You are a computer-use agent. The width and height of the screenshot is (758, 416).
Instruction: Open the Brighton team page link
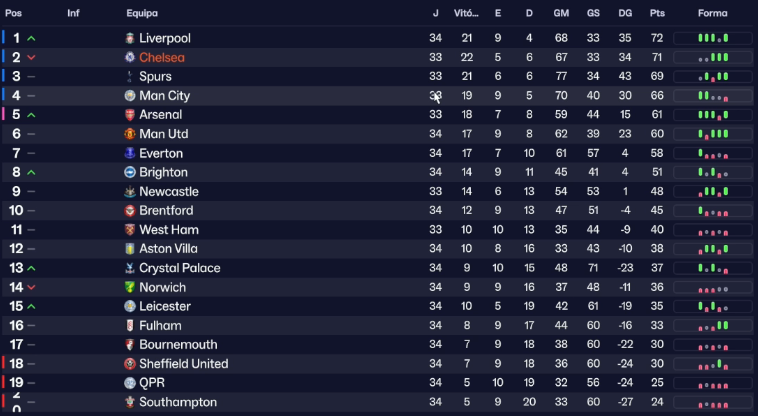163,173
